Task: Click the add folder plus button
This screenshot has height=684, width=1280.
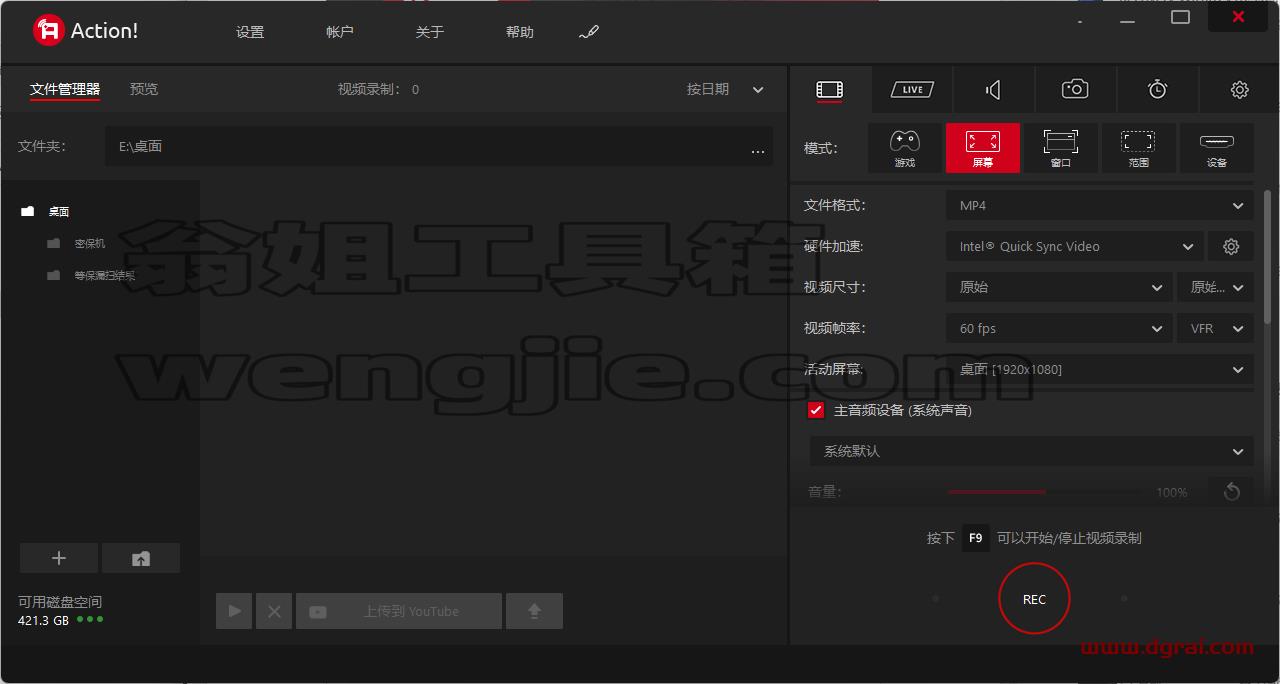Action: point(59,558)
